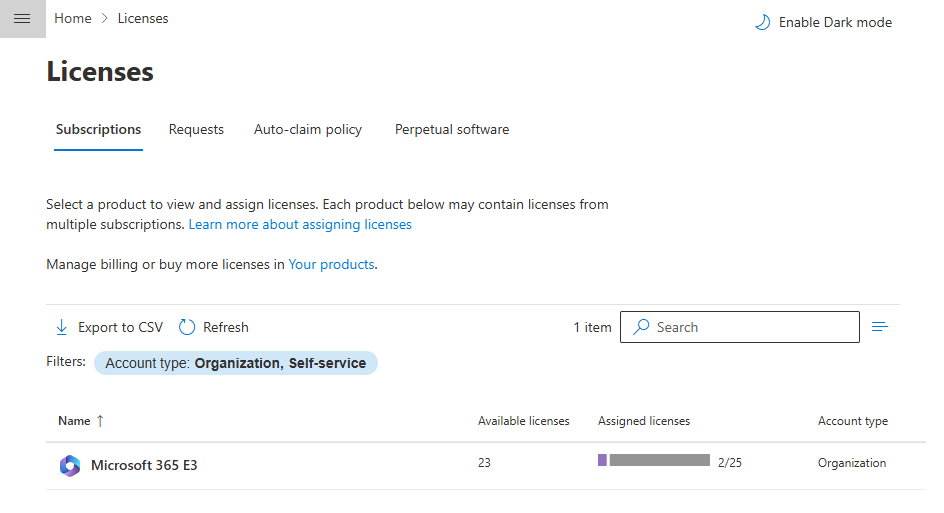Click the Available licenses column header

523,421
